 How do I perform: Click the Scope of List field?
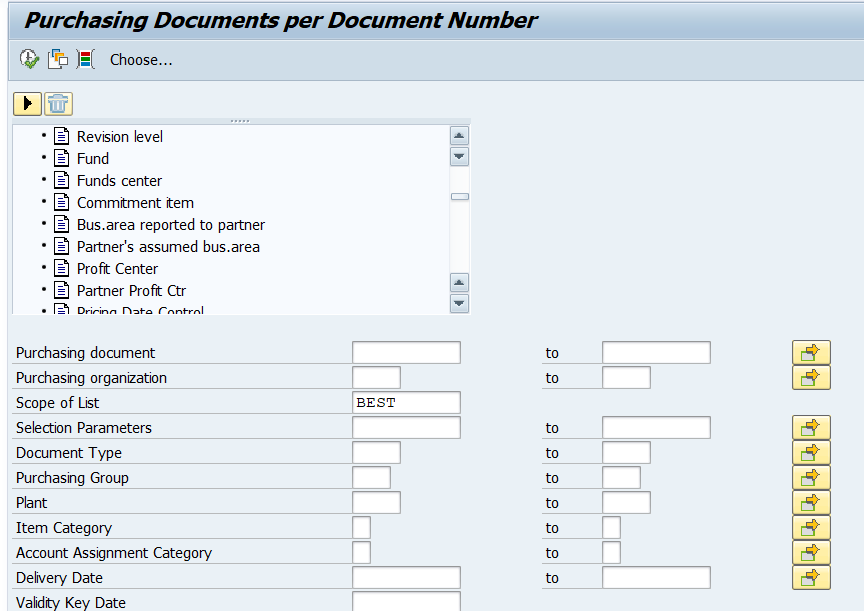(x=406, y=403)
